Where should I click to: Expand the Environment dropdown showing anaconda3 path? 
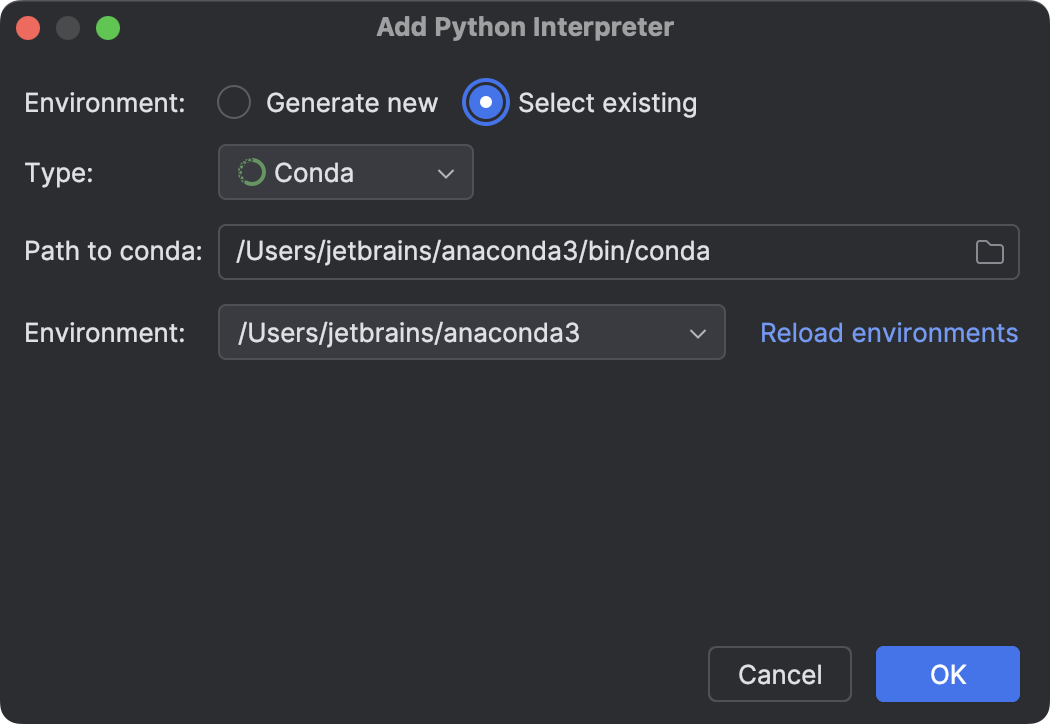470,332
